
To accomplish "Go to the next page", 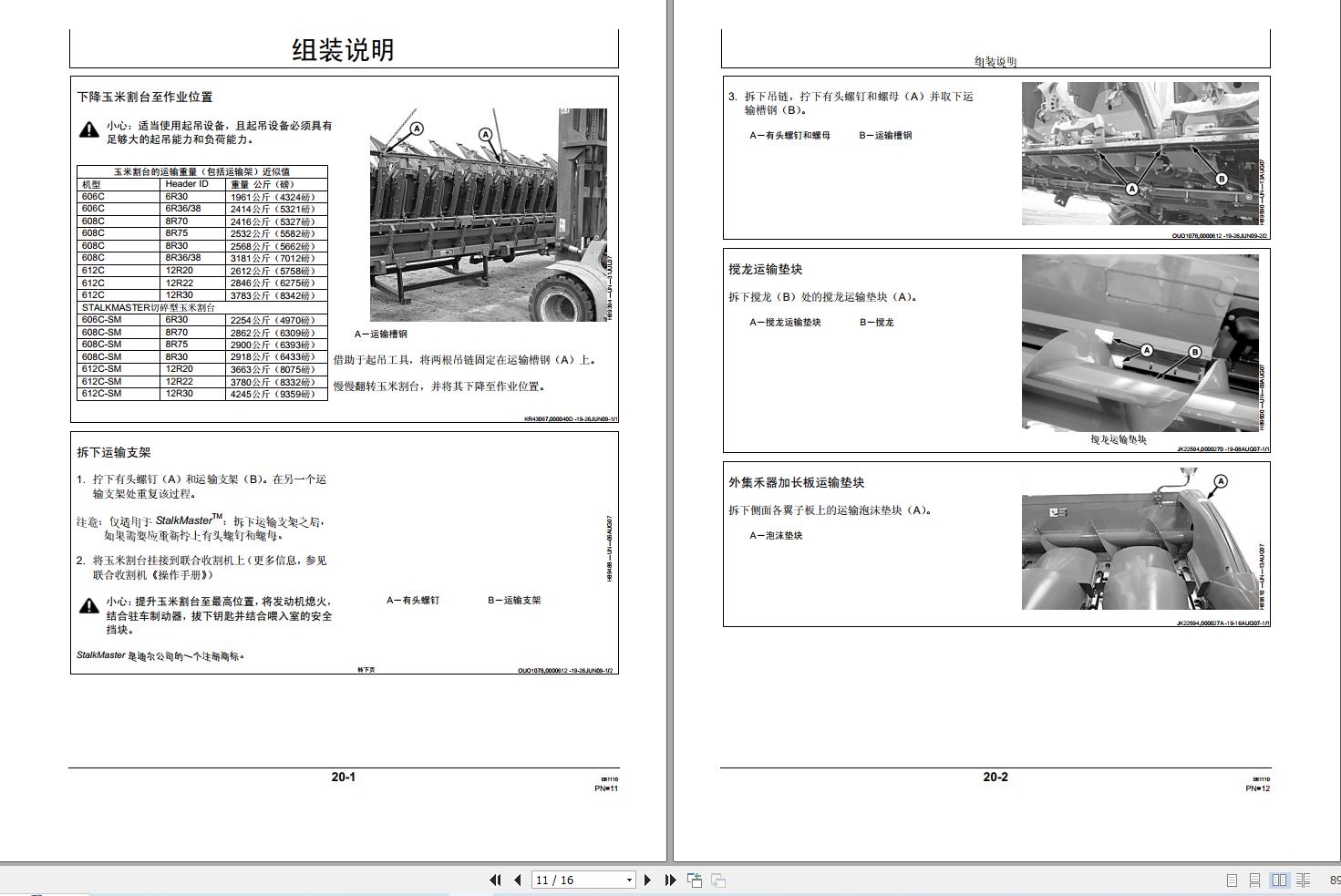I will click(x=647, y=880).
